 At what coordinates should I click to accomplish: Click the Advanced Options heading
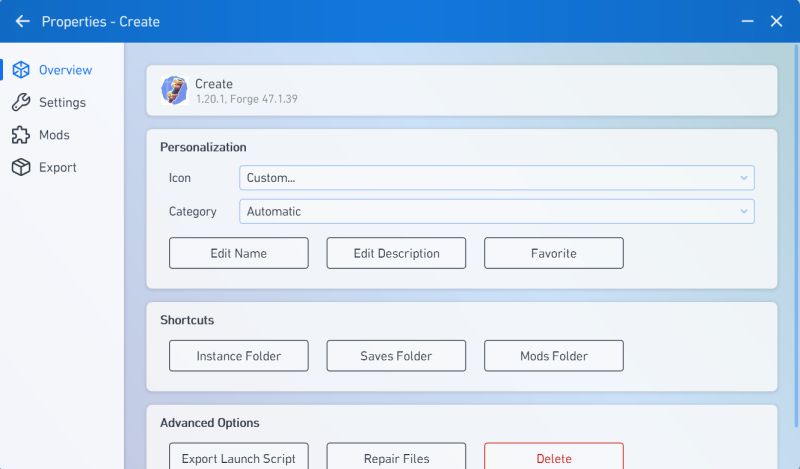[x=210, y=423]
